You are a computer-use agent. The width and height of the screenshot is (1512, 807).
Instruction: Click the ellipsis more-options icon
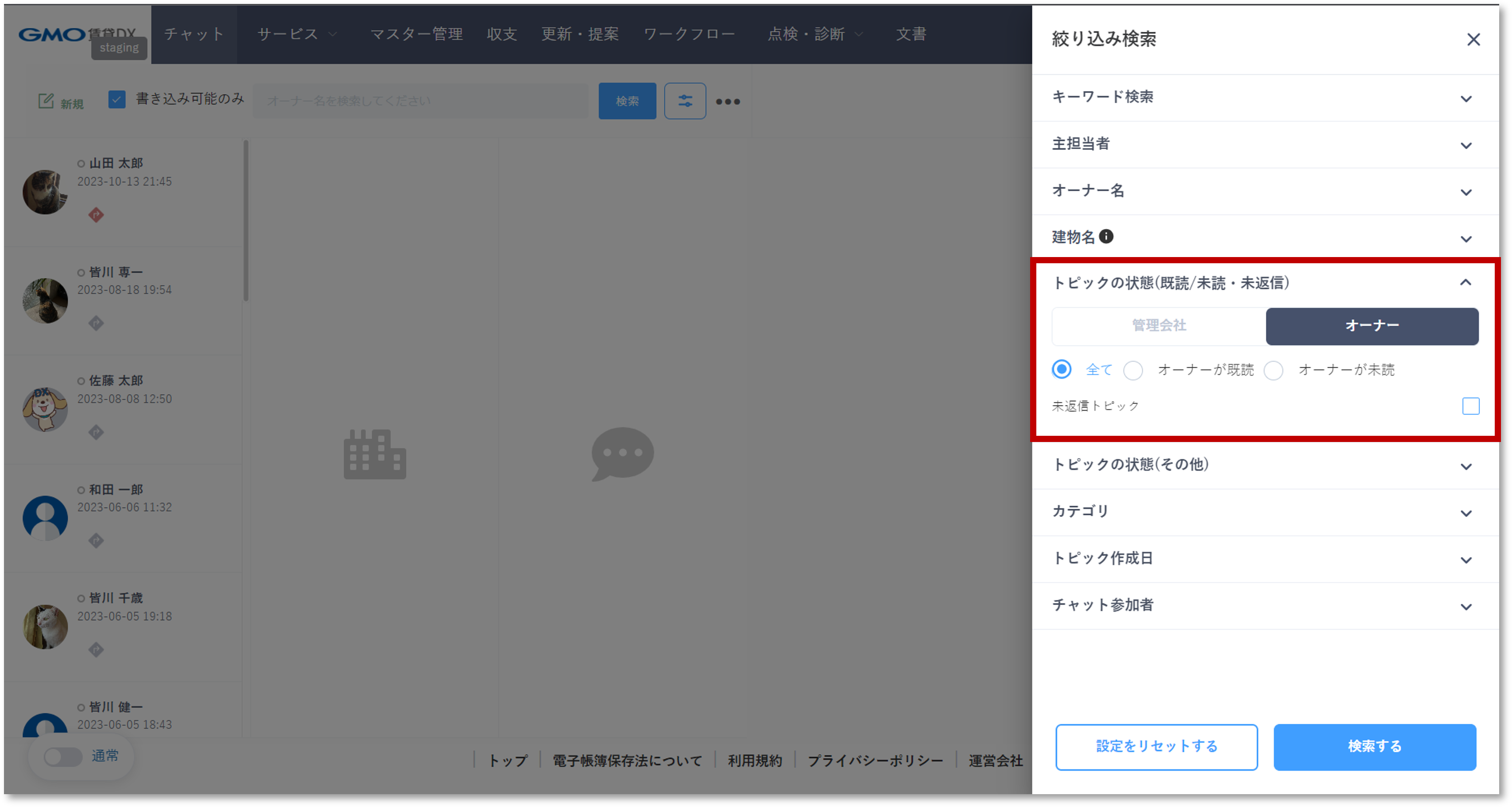[x=728, y=101]
